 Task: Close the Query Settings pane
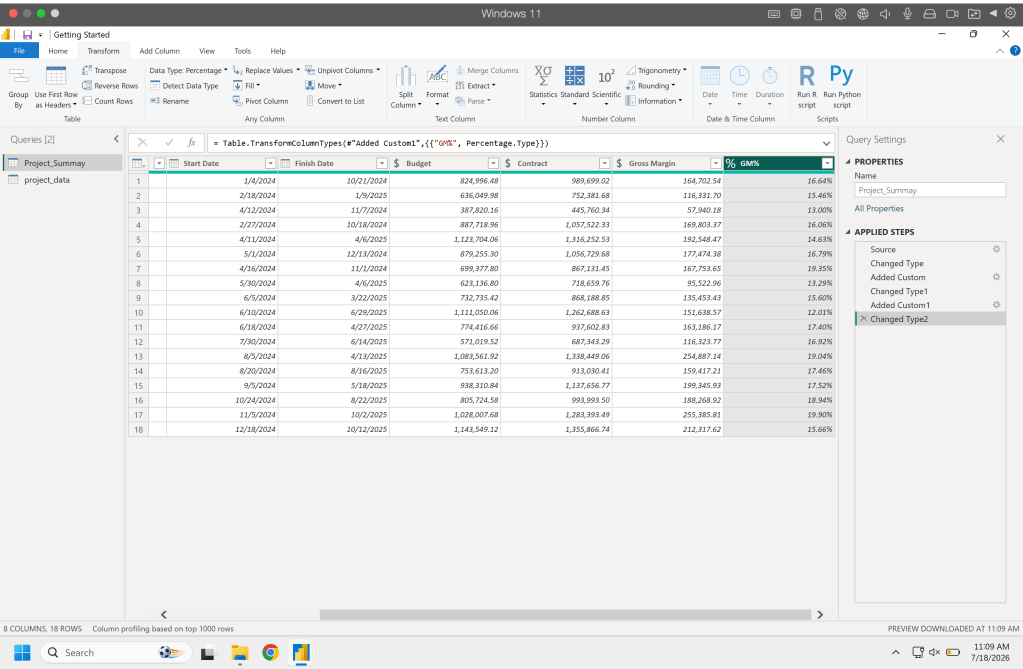1000,139
